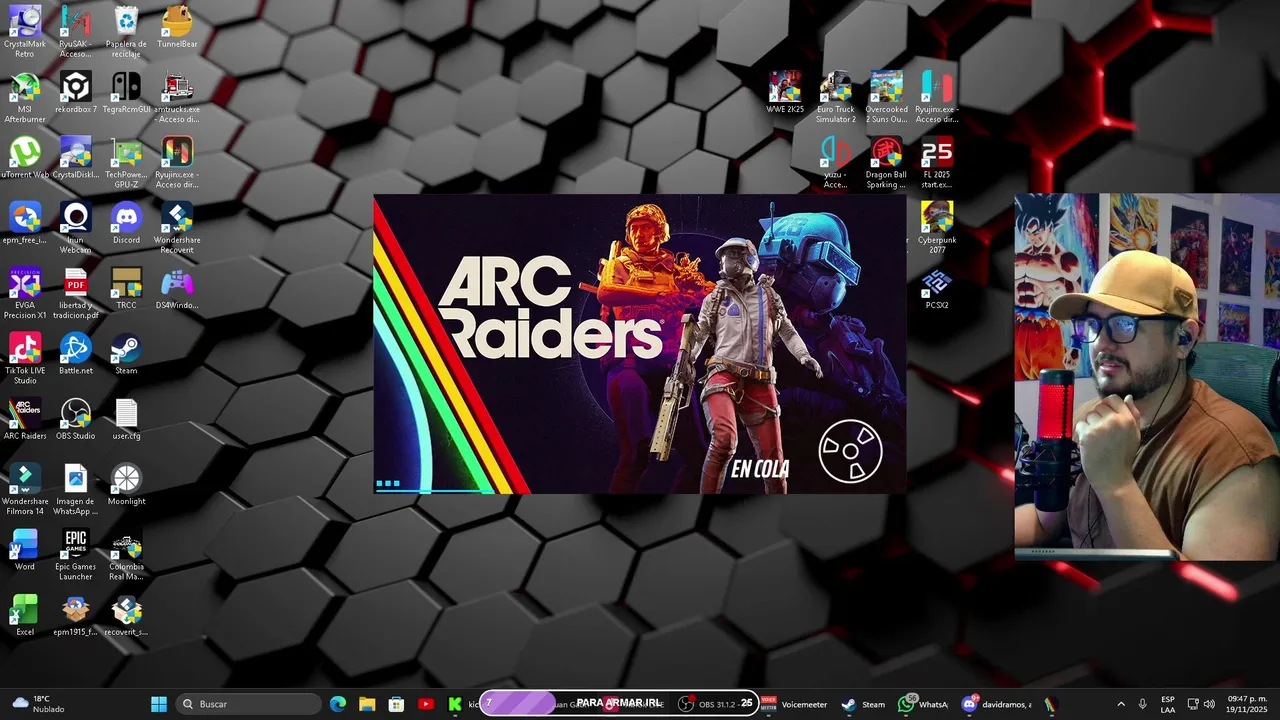Switch to the Steam taskbar window
This screenshot has height=720, width=1280.
pyautogui.click(x=864, y=704)
